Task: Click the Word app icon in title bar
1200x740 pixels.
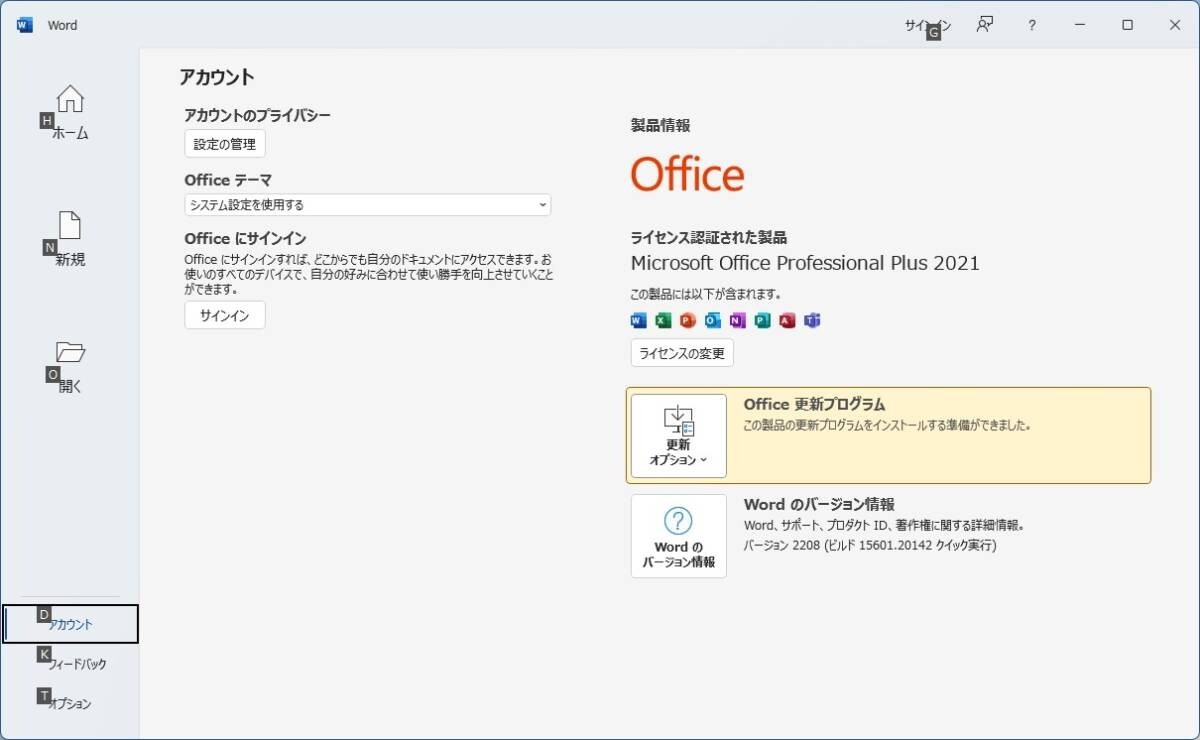Action: click(25, 25)
